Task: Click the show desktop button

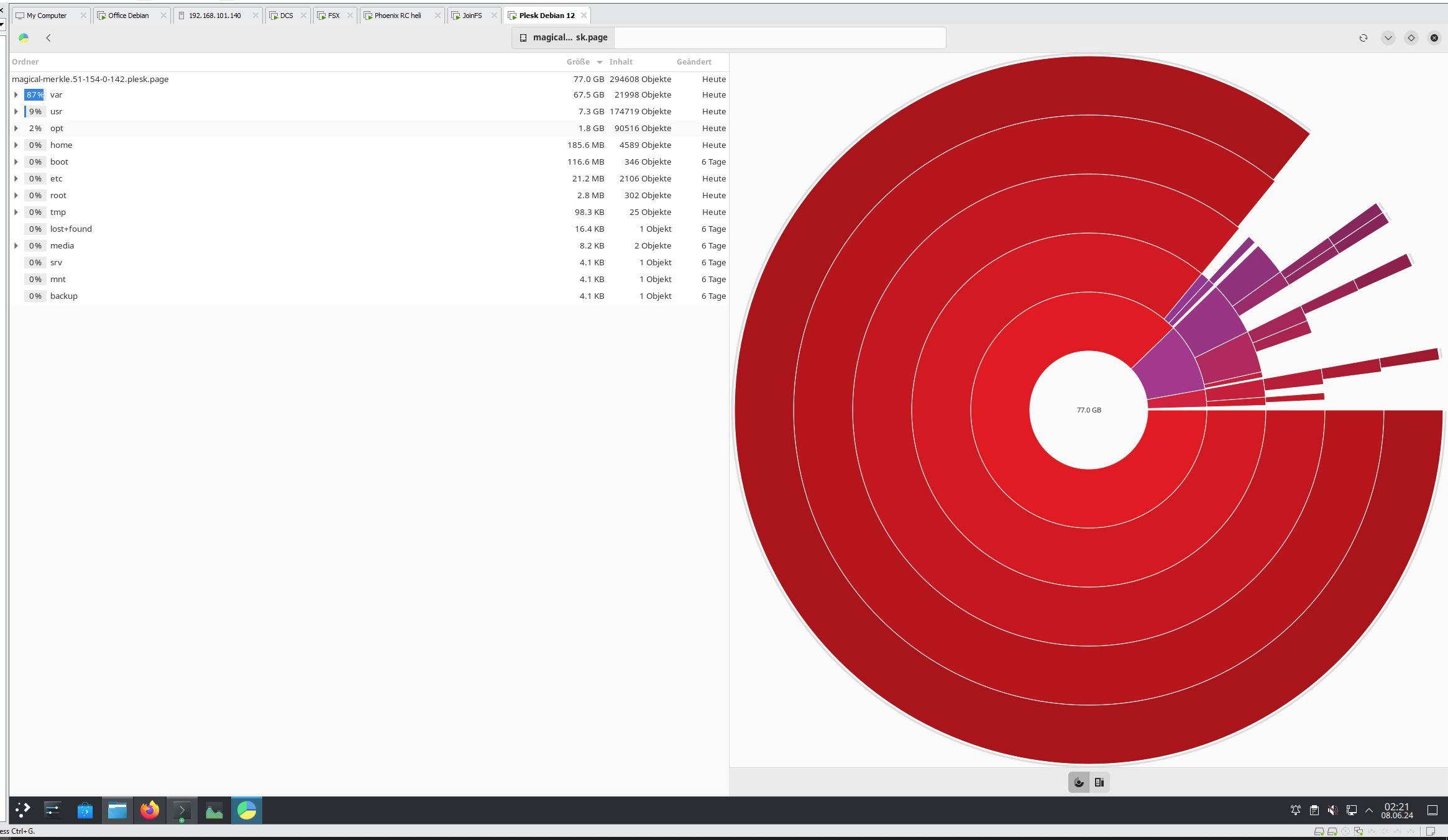Action: [1432, 810]
